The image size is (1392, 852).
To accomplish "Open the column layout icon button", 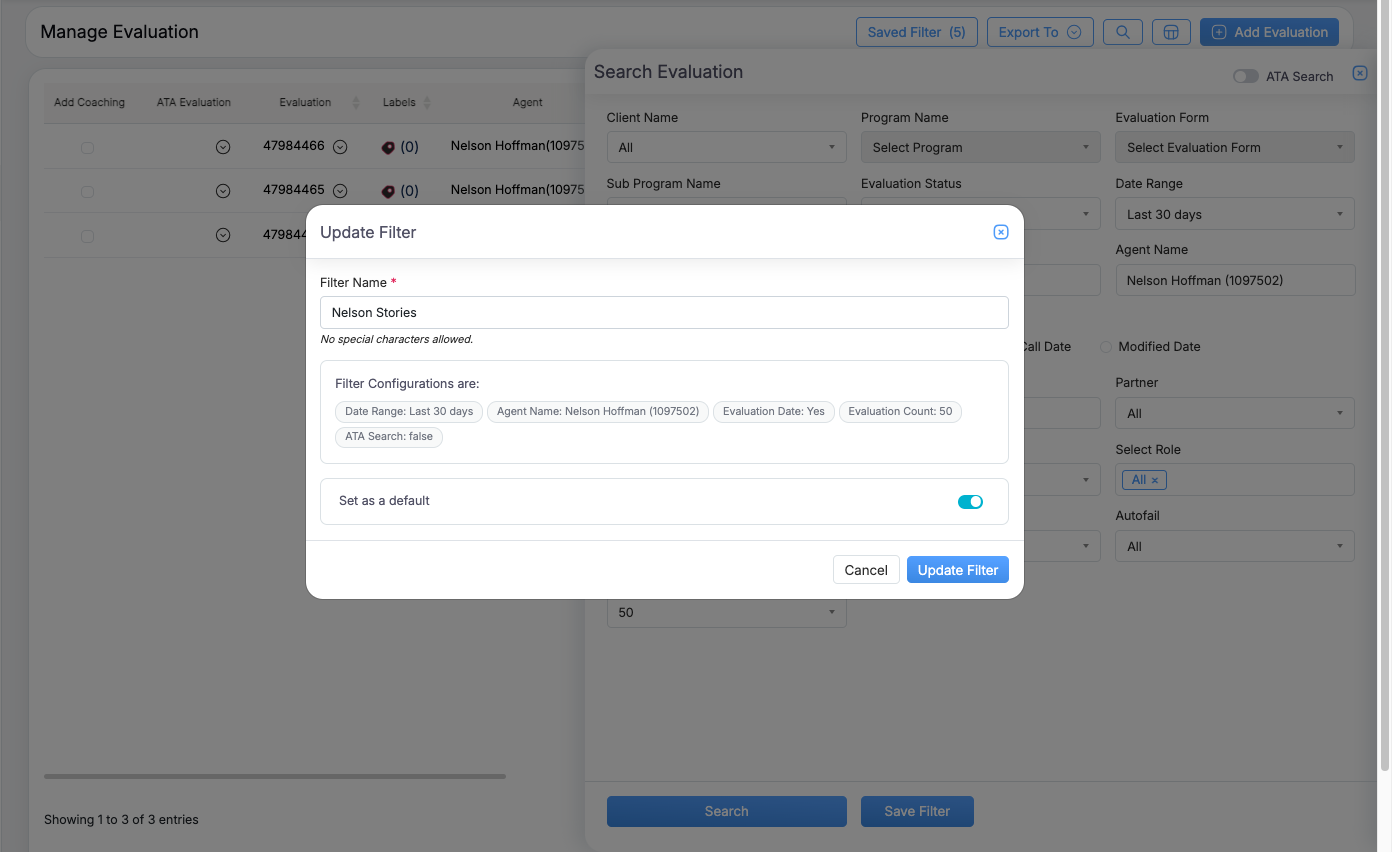I will coord(1171,32).
